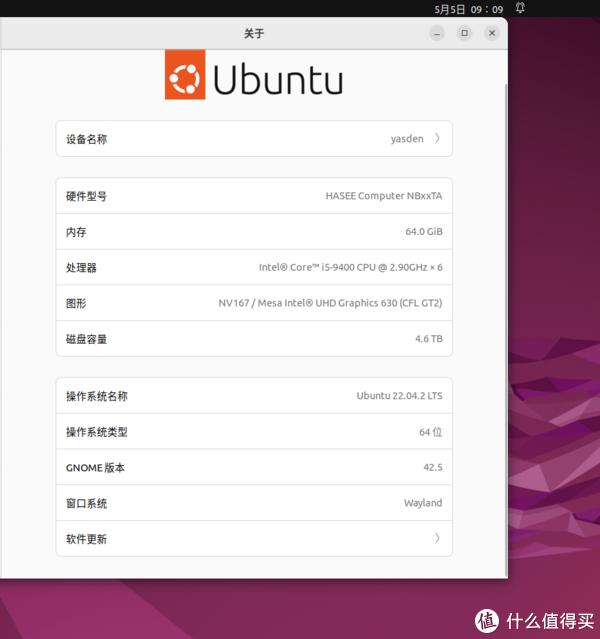The image size is (600, 639).
Task: Click the 磁盘容量 label
Action: pyautogui.click(x=86, y=339)
